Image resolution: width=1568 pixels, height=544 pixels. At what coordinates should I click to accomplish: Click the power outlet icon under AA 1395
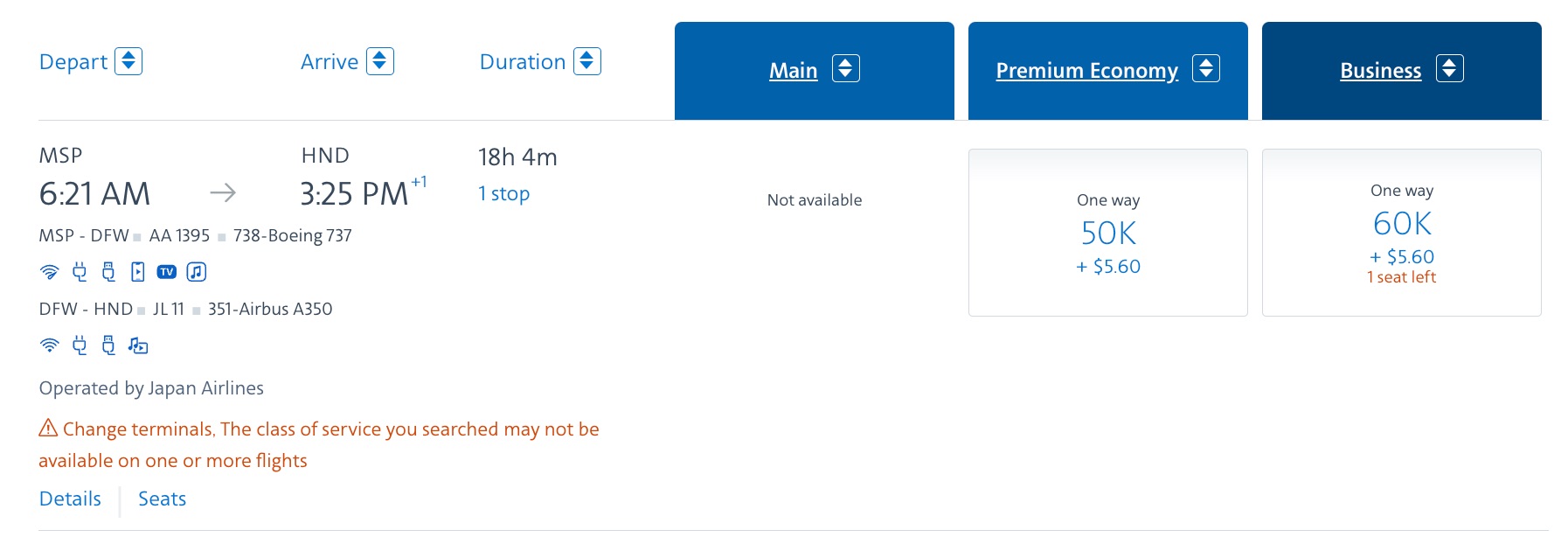coord(80,272)
